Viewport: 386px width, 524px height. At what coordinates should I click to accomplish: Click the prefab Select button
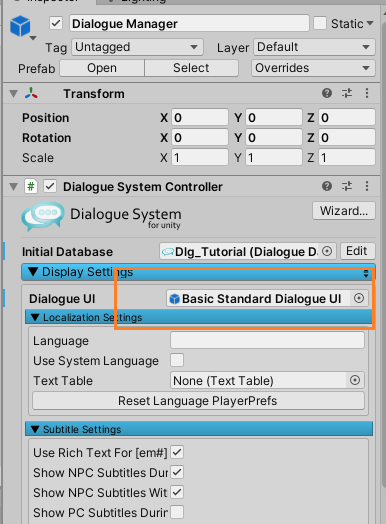[191, 68]
